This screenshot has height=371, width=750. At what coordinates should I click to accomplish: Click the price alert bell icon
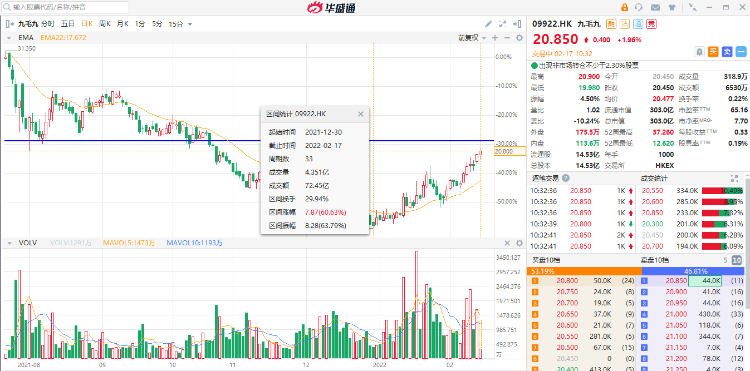(699, 51)
